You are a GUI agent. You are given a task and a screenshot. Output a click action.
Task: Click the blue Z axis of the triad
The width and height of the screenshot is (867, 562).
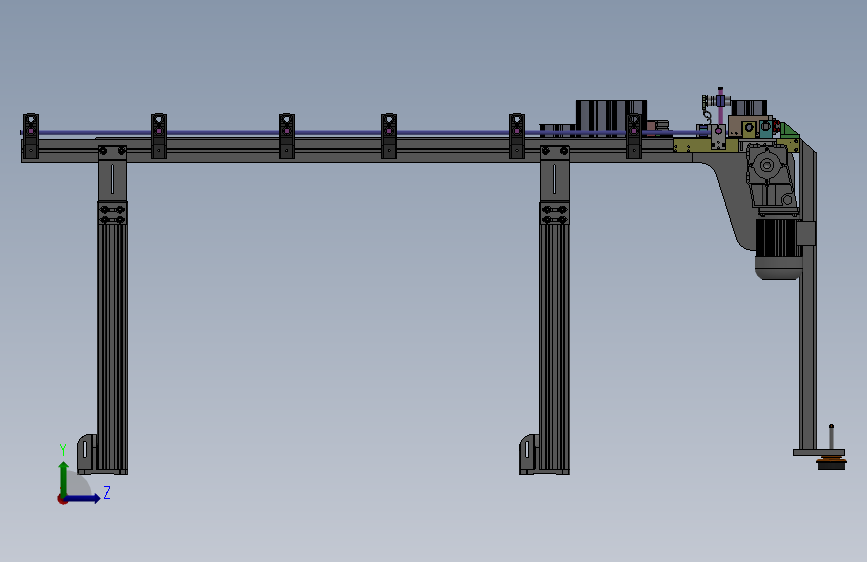(83, 498)
